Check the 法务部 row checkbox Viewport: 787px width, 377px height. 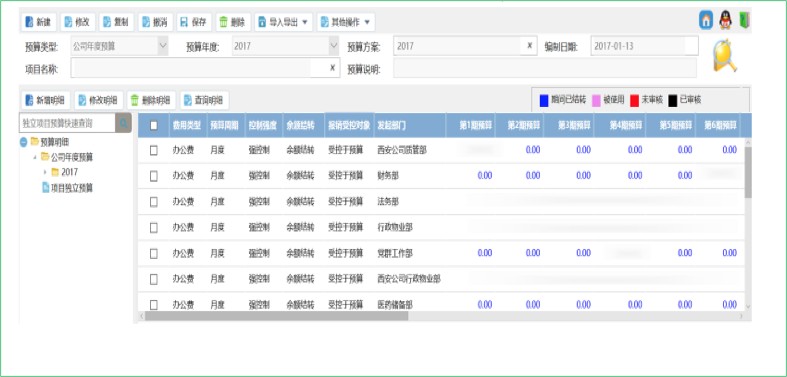[x=154, y=202]
